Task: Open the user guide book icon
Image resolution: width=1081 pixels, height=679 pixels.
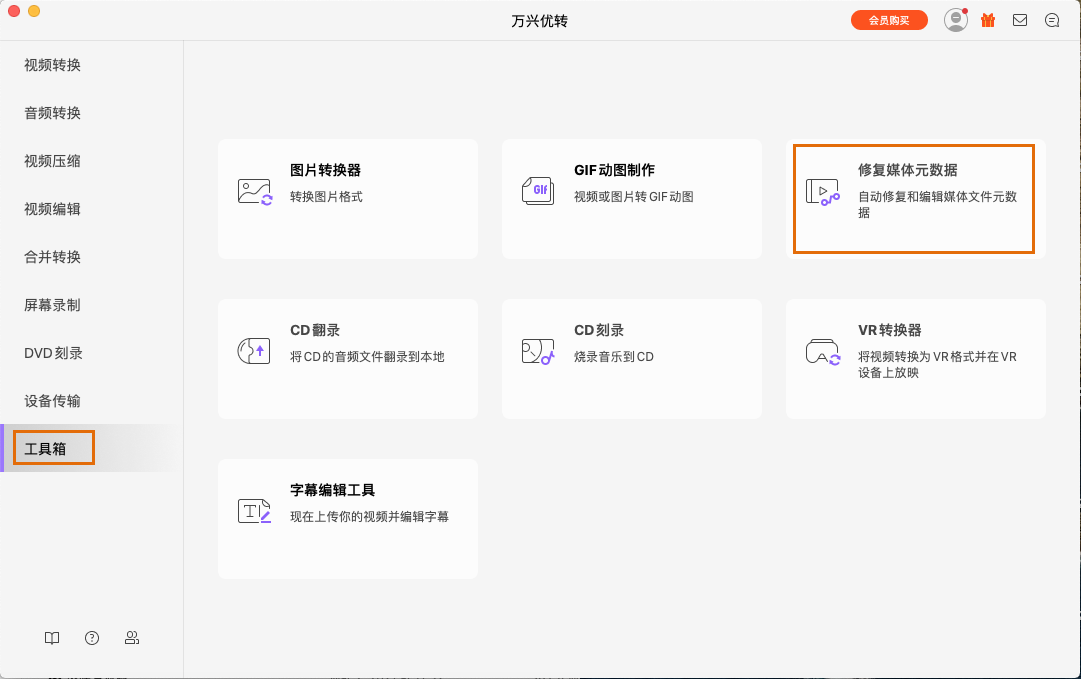Action: click(x=51, y=638)
